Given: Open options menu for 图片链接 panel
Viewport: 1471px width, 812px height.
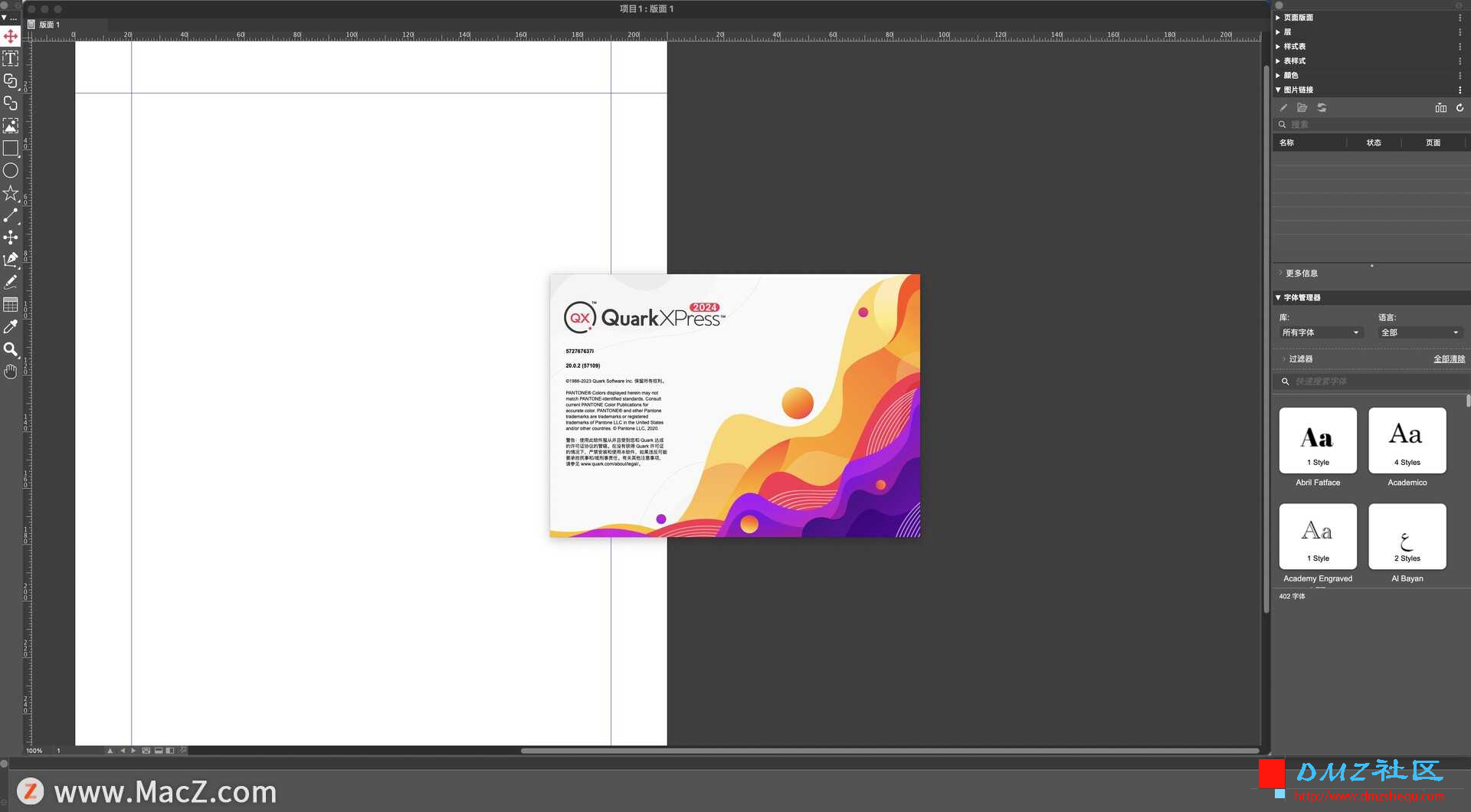Looking at the screenshot, I should click(x=1460, y=90).
